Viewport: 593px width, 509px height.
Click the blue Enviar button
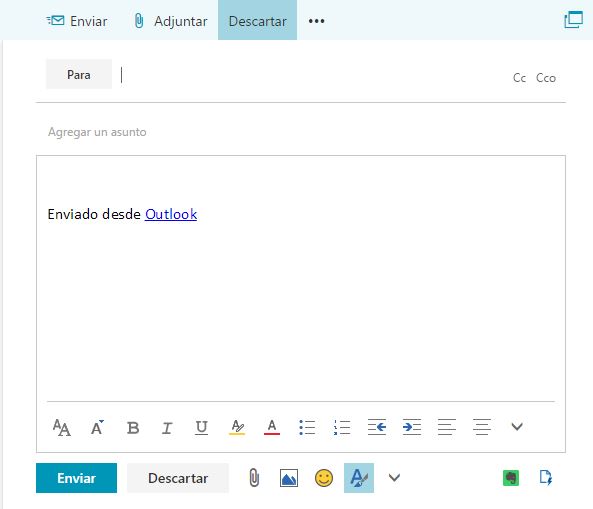click(x=76, y=478)
